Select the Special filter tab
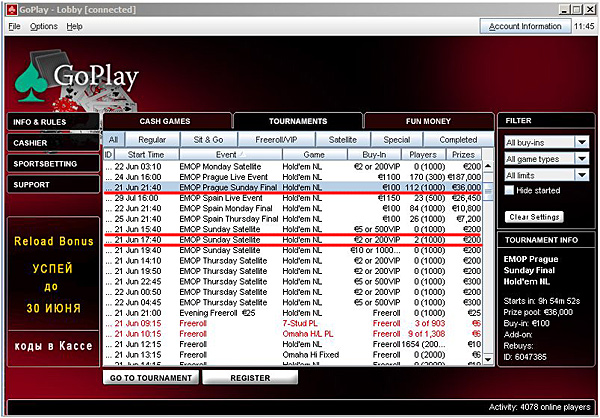Viewport: 600px width, 418px height. click(x=397, y=140)
